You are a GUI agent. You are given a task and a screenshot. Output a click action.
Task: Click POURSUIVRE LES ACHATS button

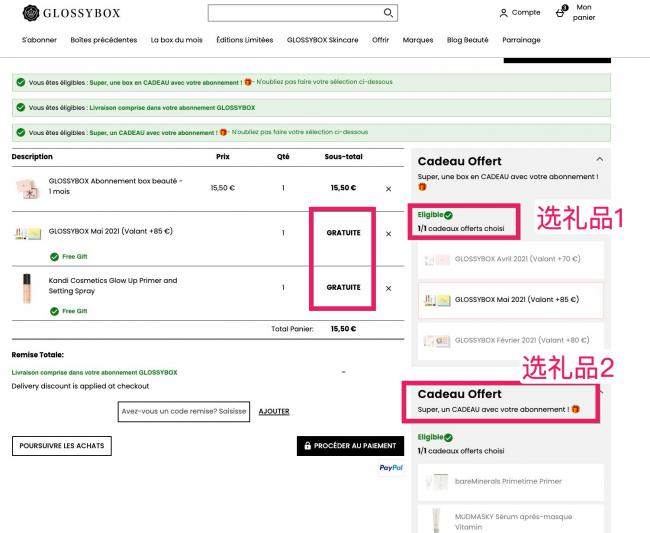62,446
